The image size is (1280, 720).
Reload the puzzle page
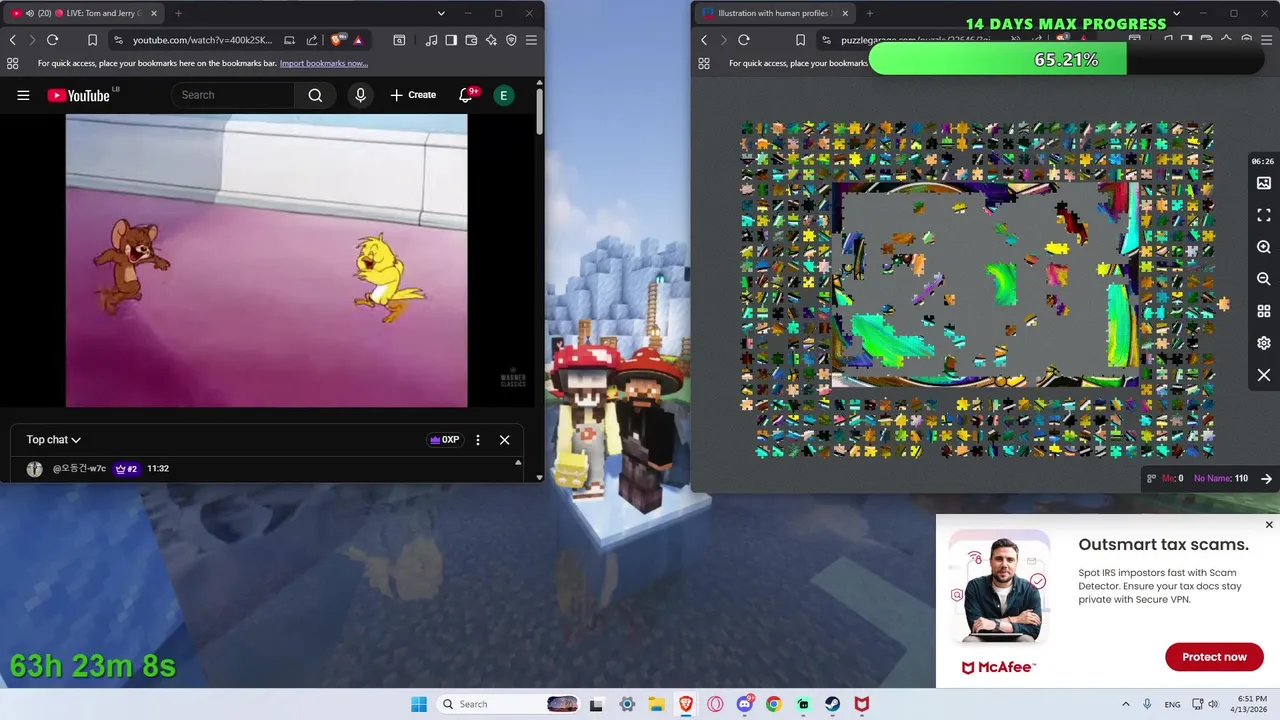click(x=744, y=40)
